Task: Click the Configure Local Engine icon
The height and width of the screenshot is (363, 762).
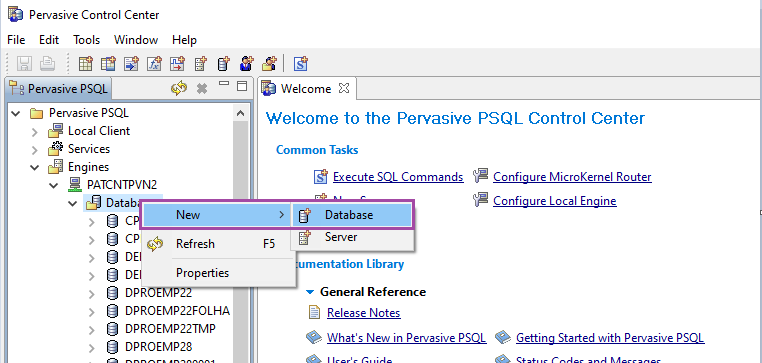Action: pos(480,200)
